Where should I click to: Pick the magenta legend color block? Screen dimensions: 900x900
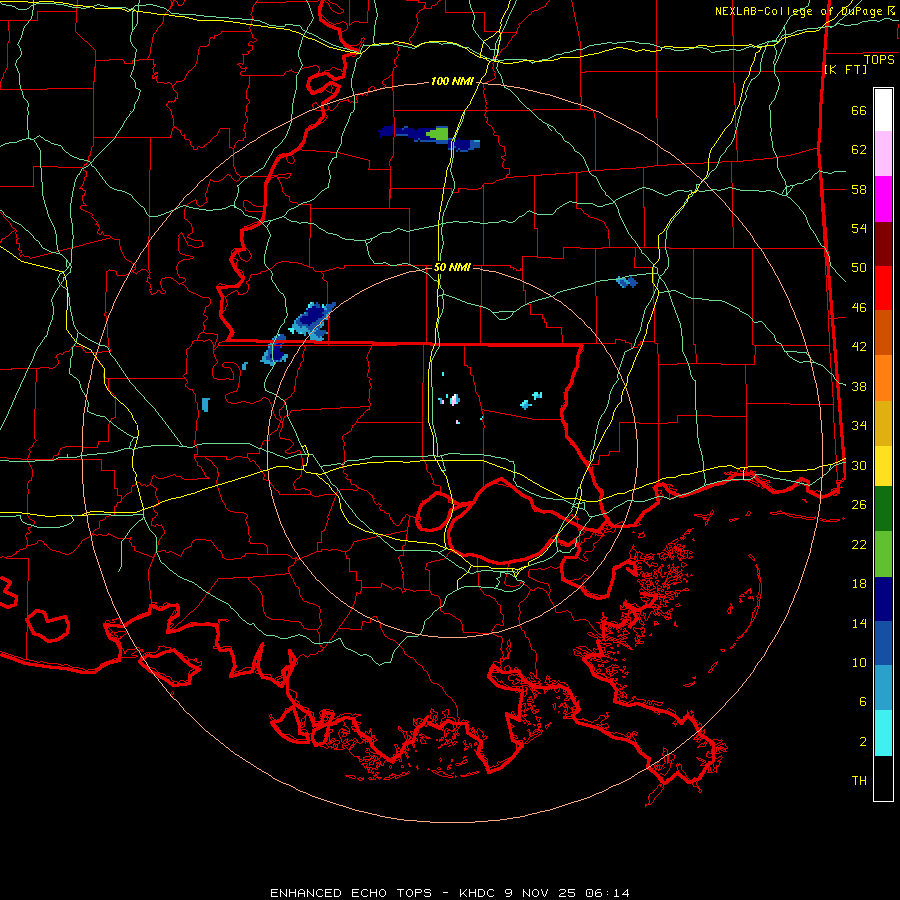(883, 199)
